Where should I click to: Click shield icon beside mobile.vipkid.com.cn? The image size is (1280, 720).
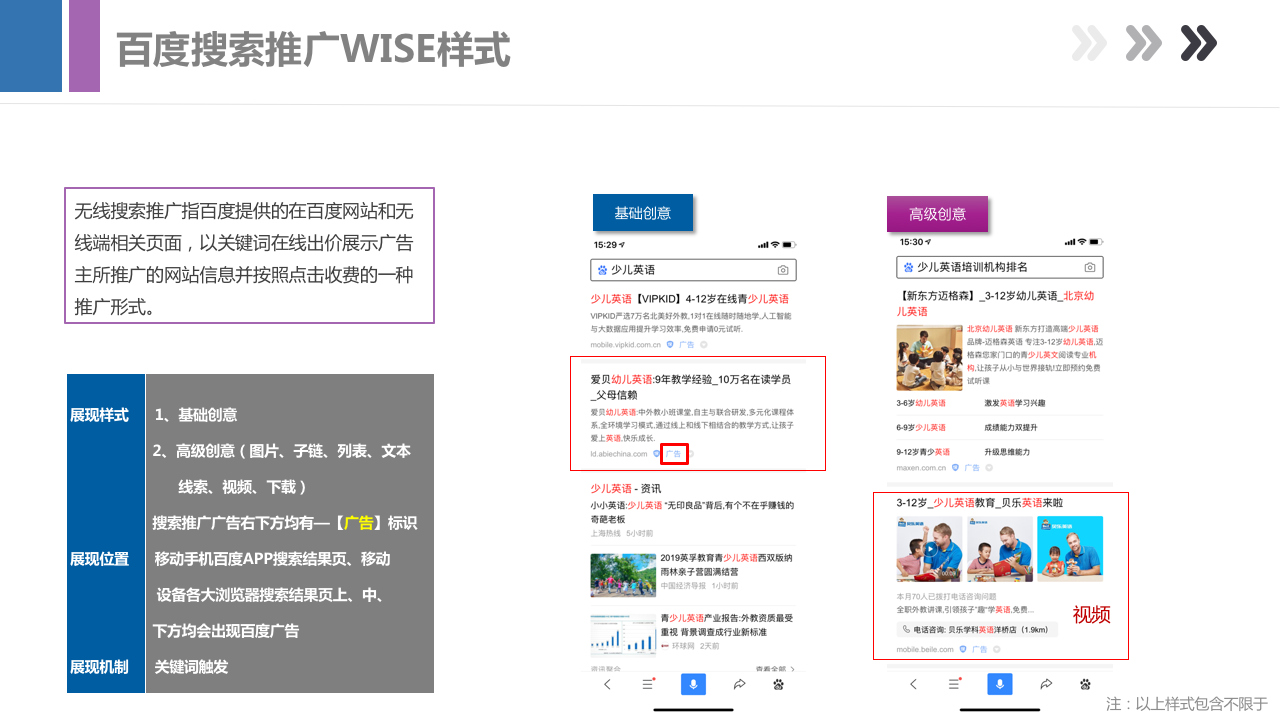[x=672, y=345]
